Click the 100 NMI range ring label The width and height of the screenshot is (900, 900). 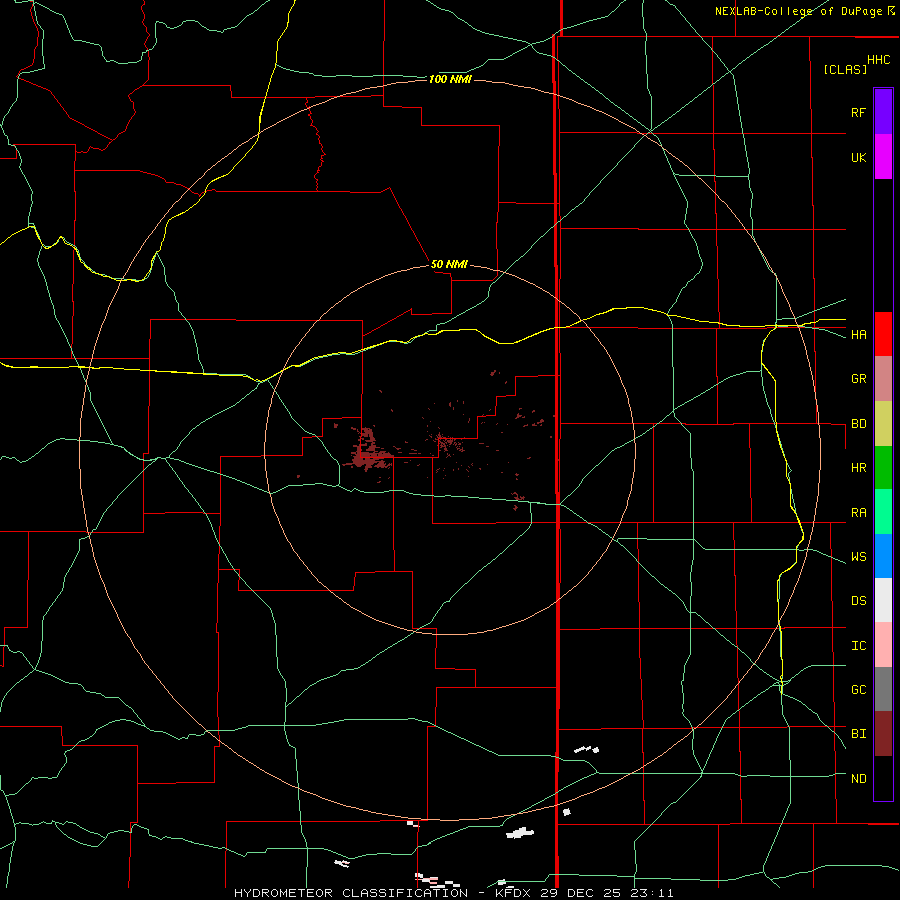pos(450,79)
